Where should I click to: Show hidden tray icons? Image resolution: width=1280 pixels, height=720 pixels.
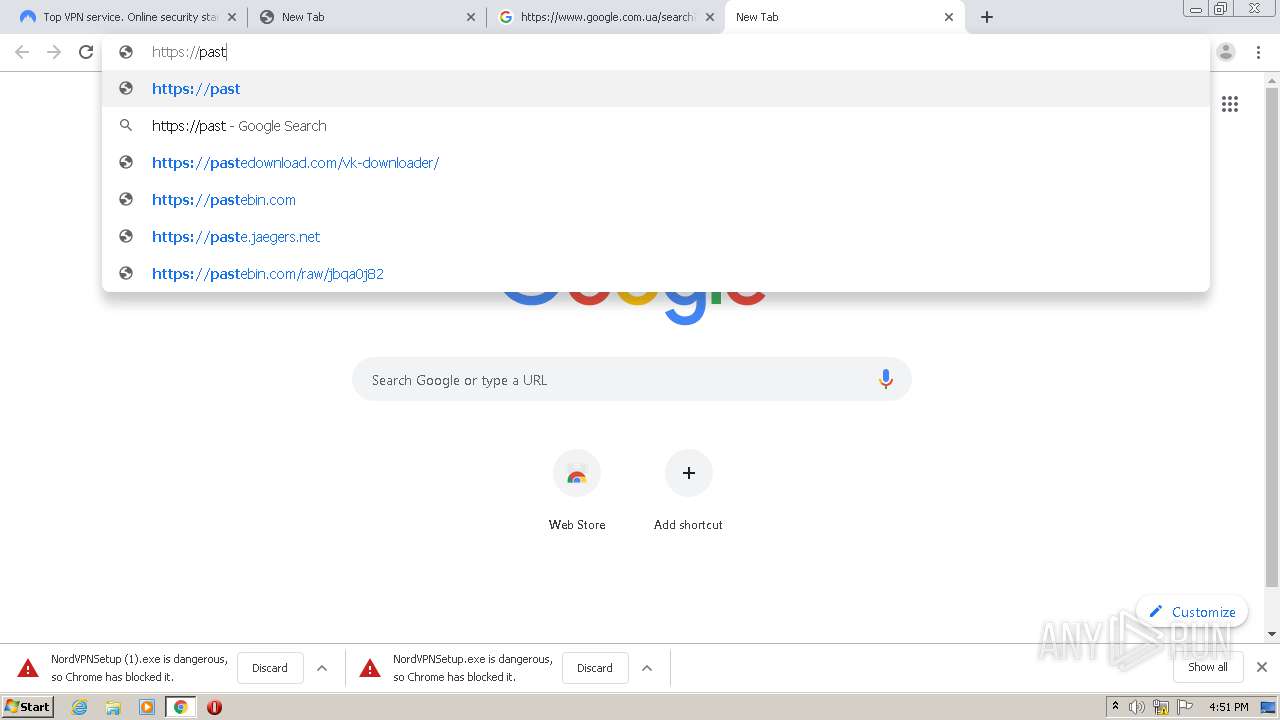[x=1115, y=707]
